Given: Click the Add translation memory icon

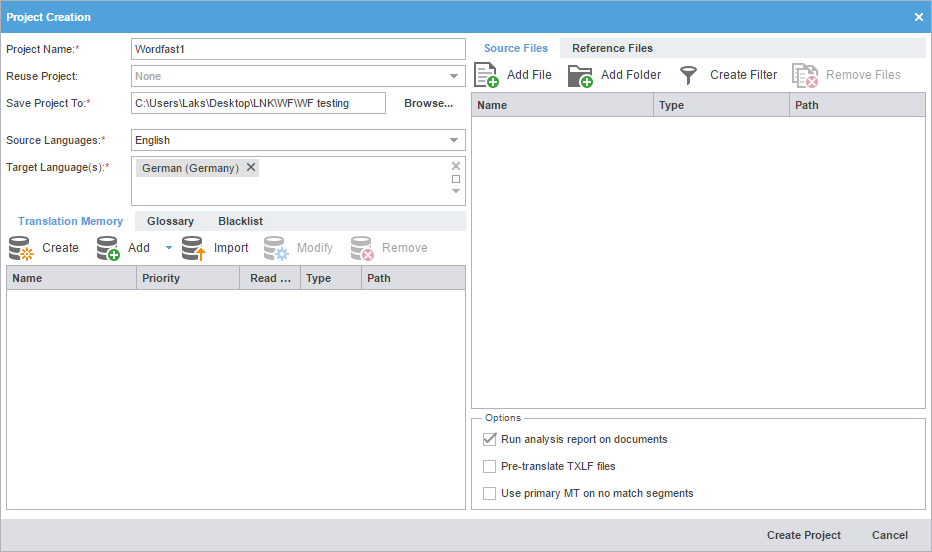Looking at the screenshot, I should [x=108, y=248].
